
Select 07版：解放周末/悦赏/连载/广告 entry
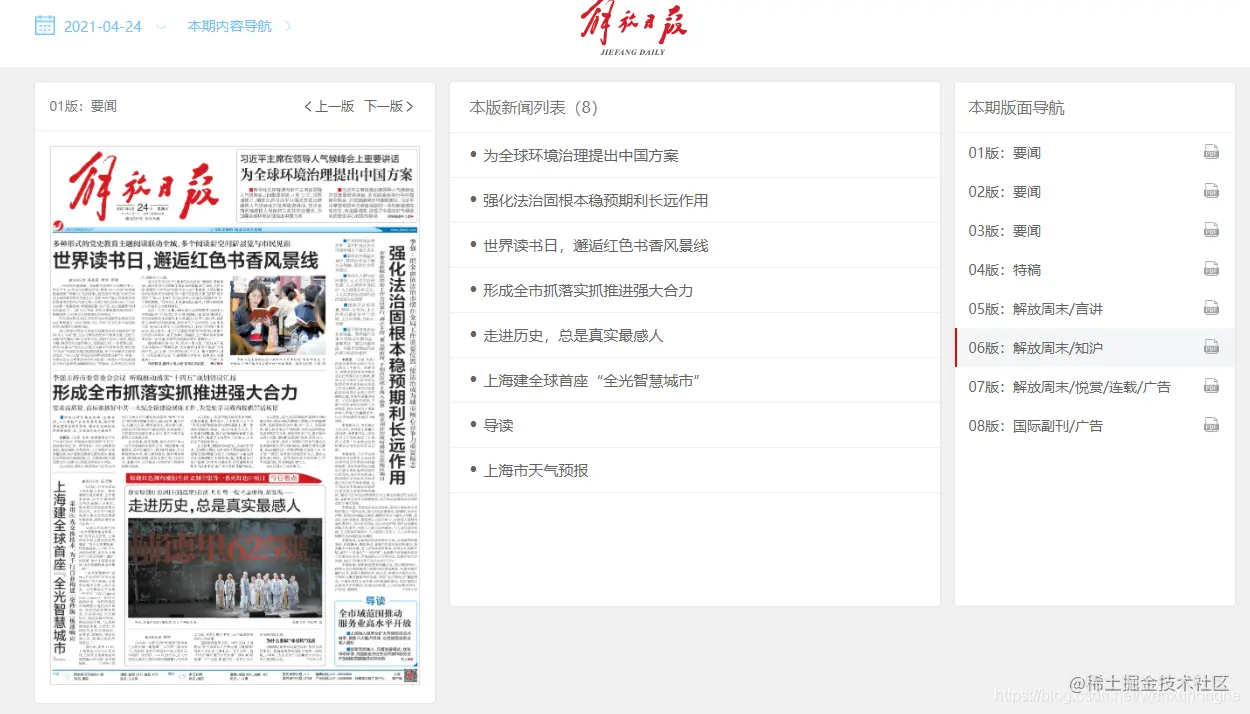1069,387
